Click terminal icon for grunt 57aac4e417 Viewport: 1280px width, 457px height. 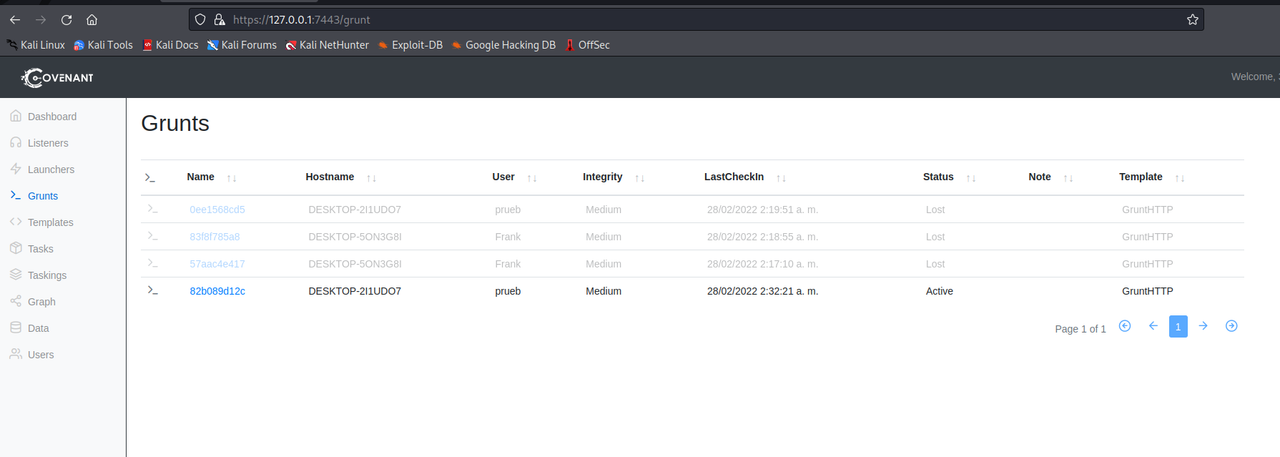point(152,263)
